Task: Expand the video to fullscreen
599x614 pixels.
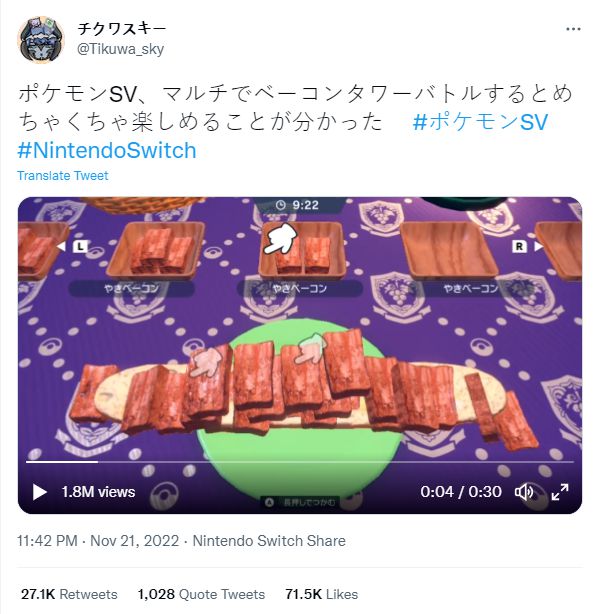Action: [560, 492]
